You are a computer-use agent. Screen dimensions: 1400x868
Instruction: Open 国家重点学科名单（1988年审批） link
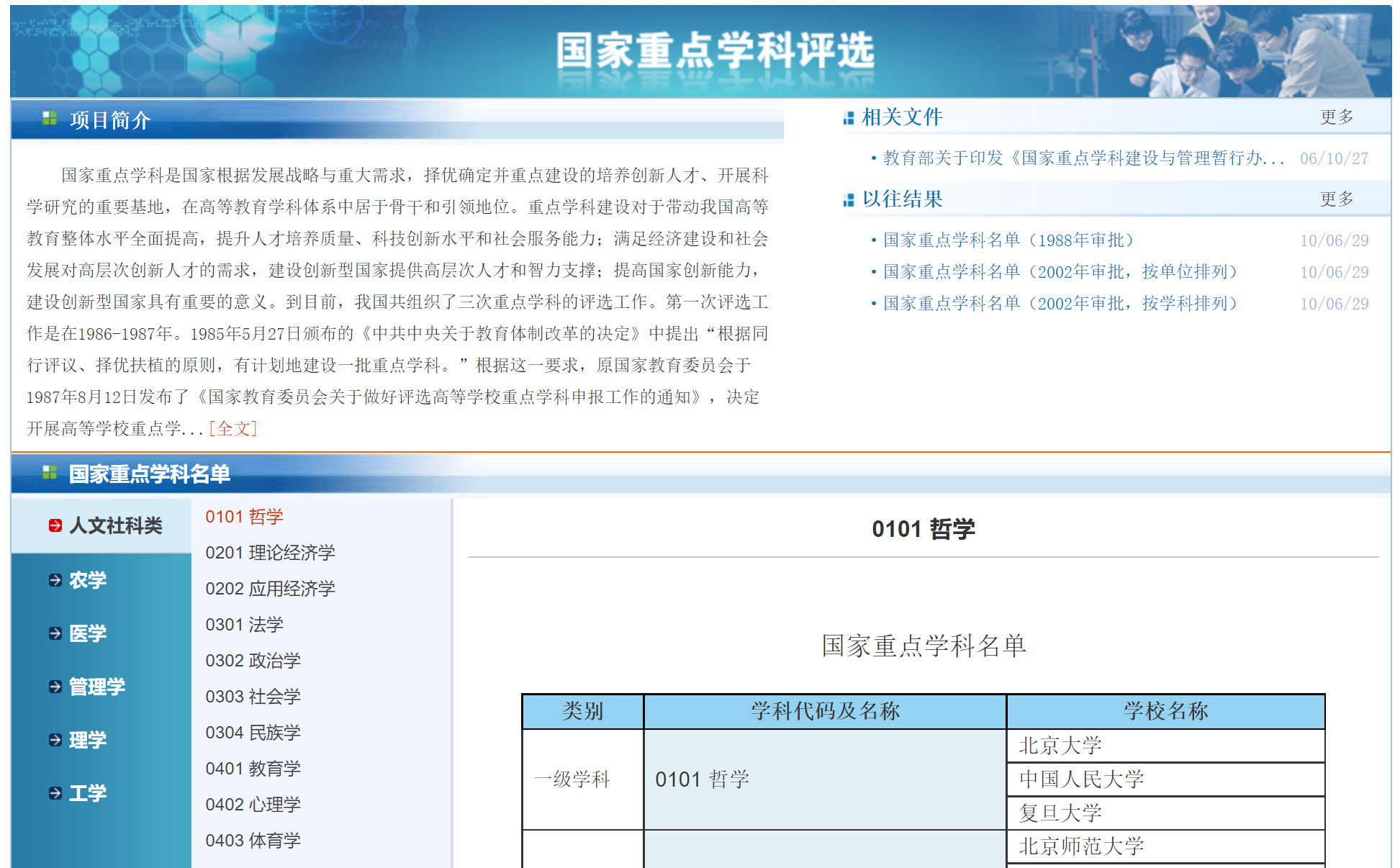[1008, 240]
